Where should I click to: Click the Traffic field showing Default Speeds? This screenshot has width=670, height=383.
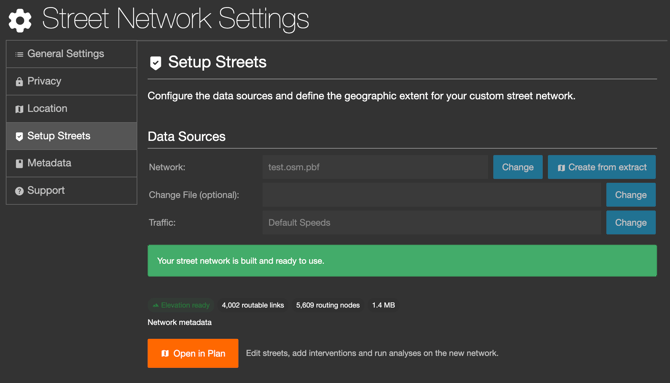pyautogui.click(x=432, y=222)
